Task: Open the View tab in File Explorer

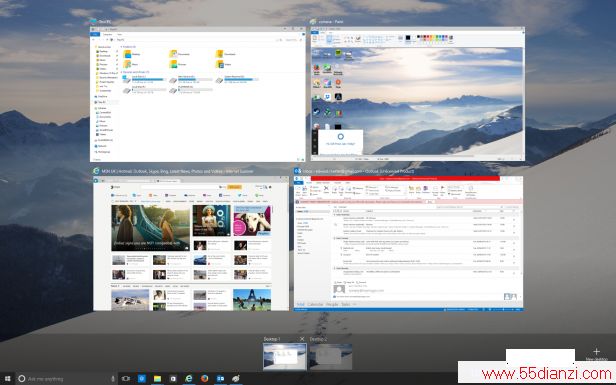Action: 119,35
